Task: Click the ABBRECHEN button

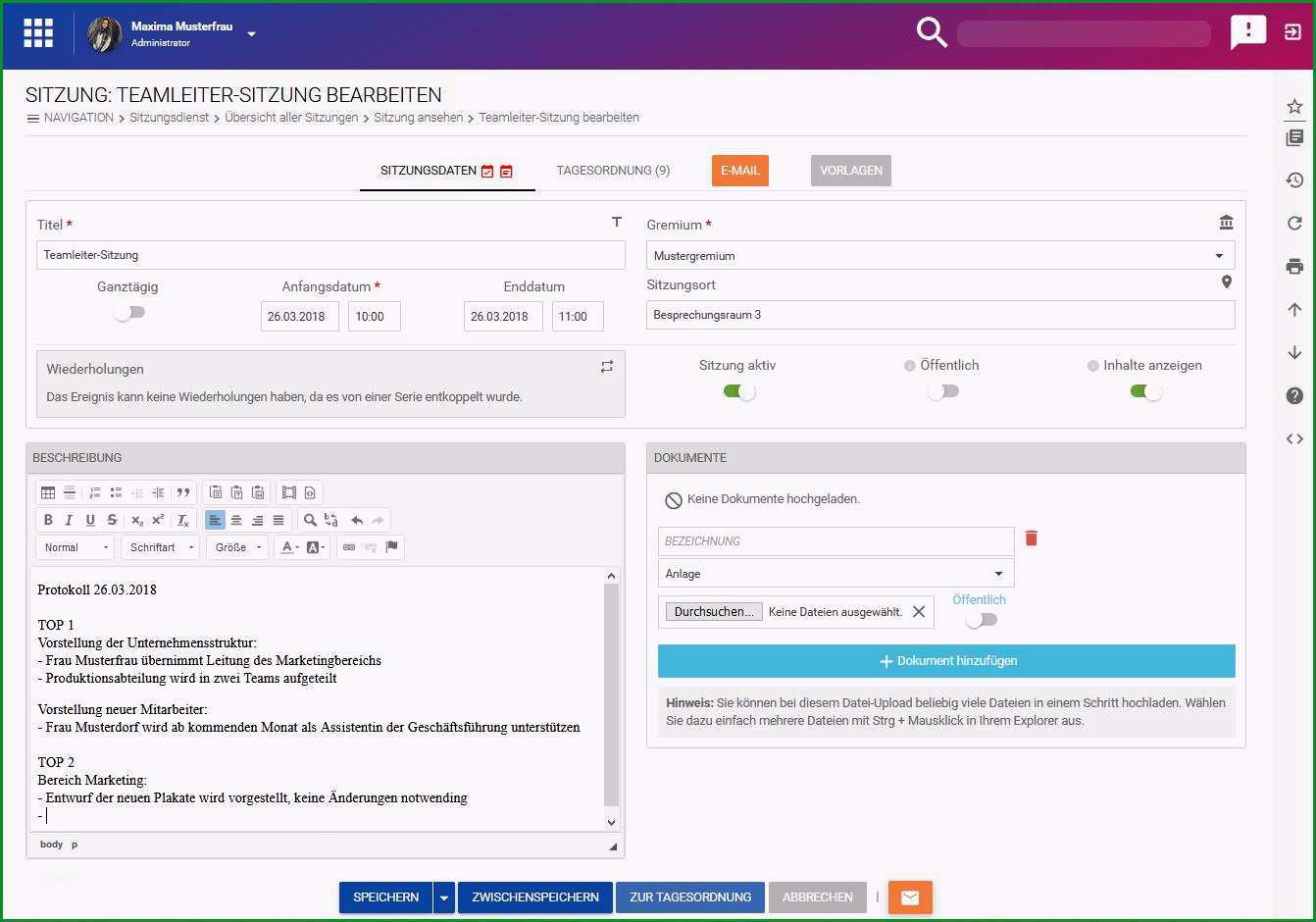Action: (x=818, y=897)
